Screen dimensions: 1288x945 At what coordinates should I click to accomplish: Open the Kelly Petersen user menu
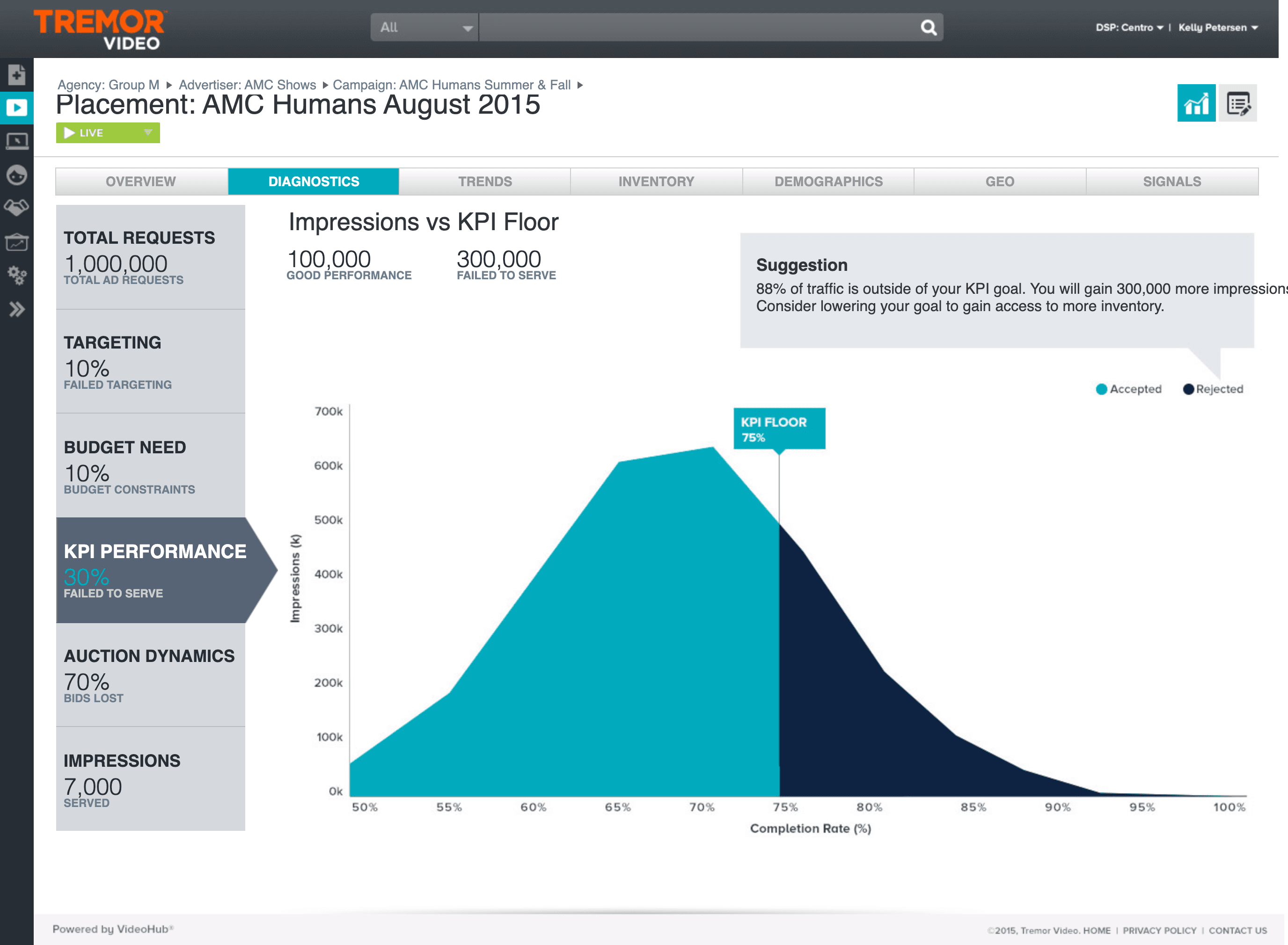tap(1218, 28)
